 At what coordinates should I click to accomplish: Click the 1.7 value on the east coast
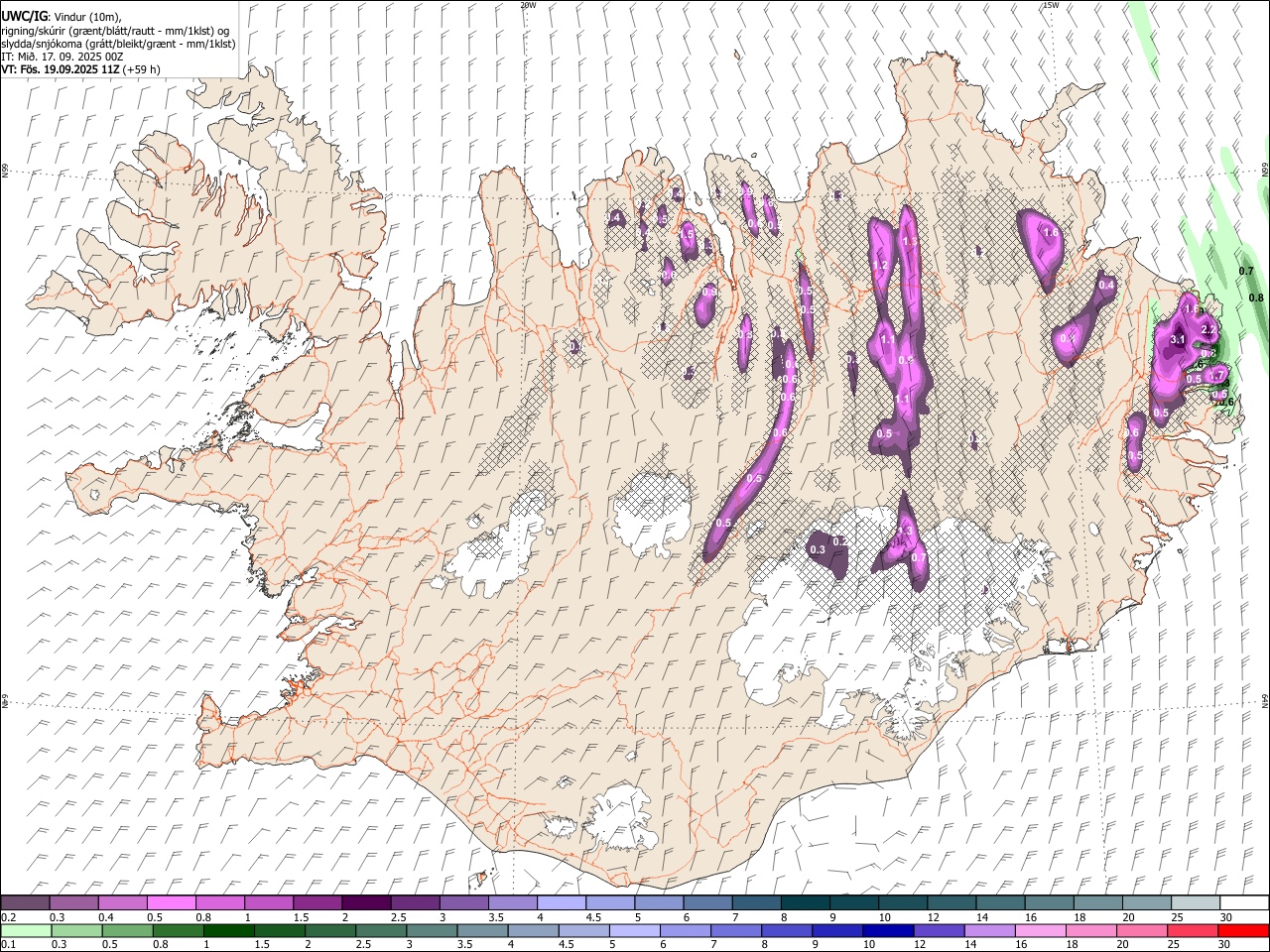point(1216,377)
